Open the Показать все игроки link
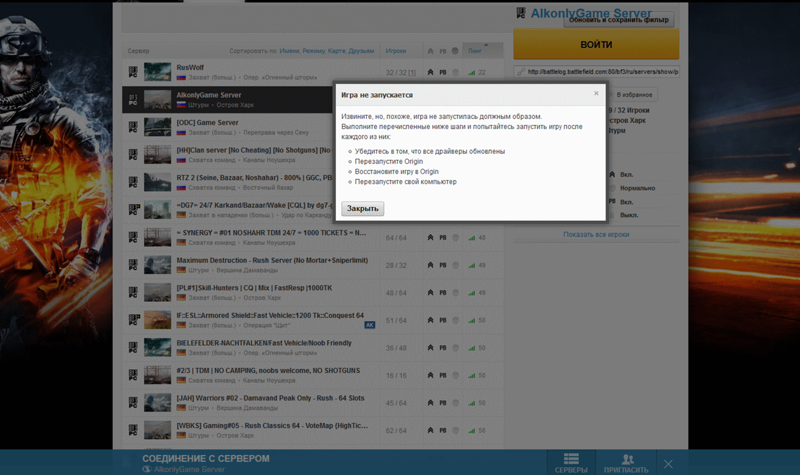800x475 pixels. [596, 235]
